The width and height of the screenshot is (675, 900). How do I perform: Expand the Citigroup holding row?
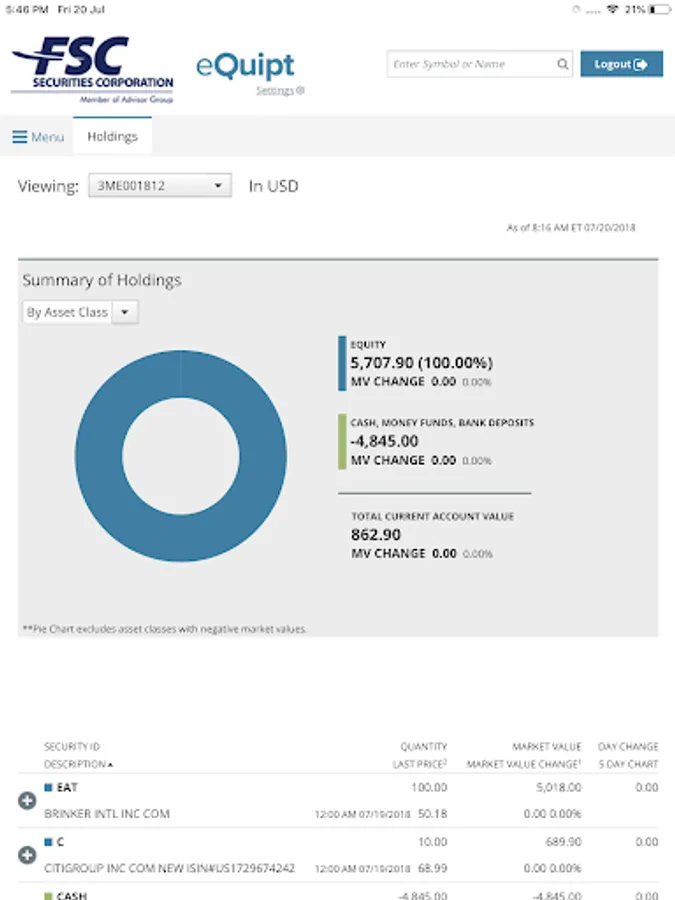point(27,855)
